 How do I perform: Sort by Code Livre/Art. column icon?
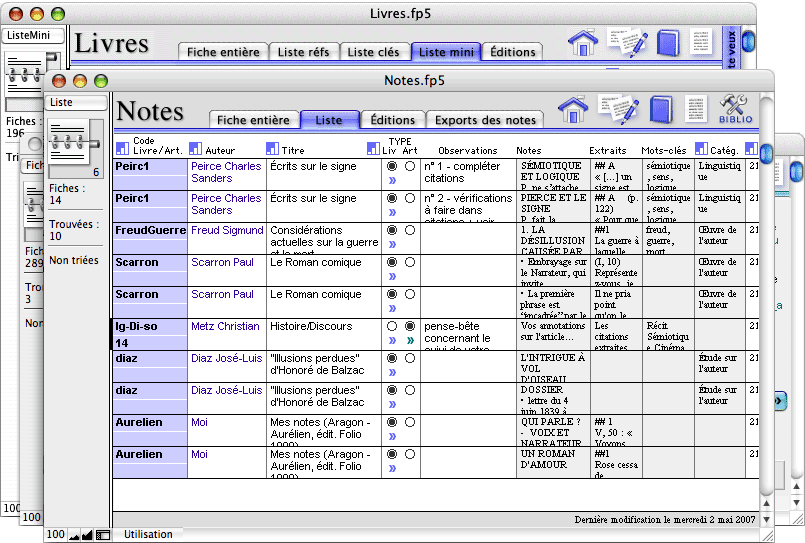(x=122, y=148)
